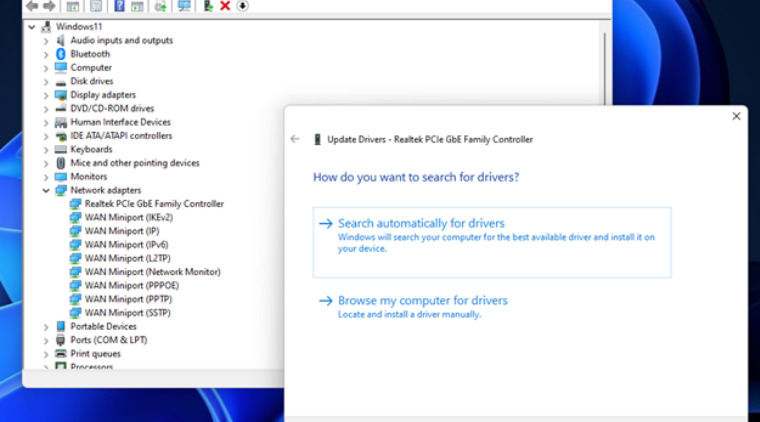The width and height of the screenshot is (760, 422).
Task: Click the Ports (COM & LPT) icon
Action: coord(61,340)
